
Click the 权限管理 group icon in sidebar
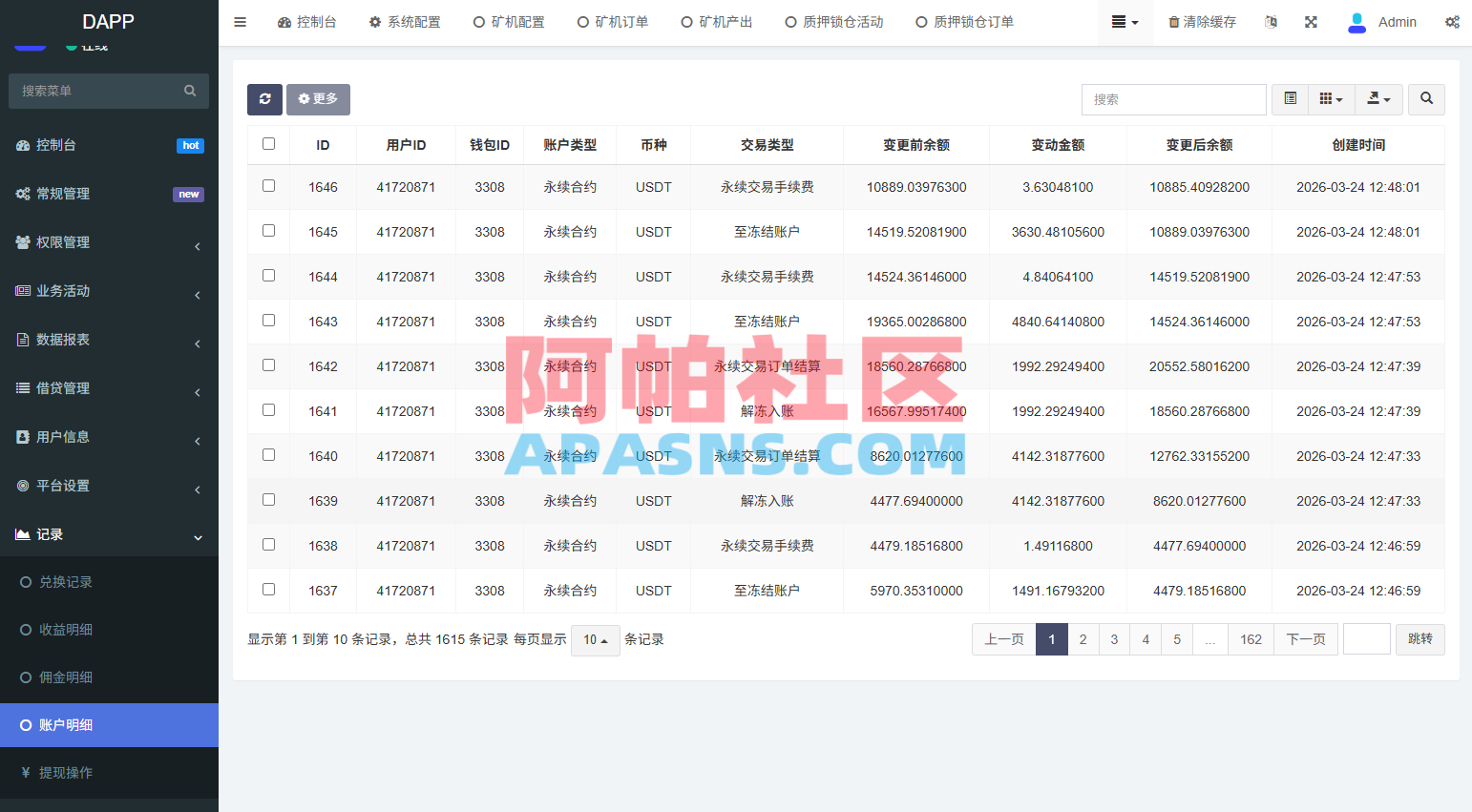(x=23, y=242)
